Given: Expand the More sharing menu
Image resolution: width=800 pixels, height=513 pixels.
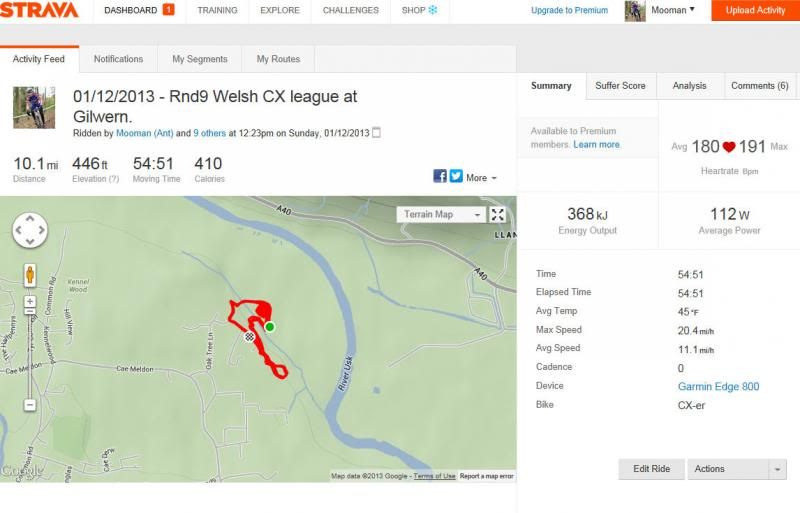Looking at the screenshot, I should tap(481, 177).
